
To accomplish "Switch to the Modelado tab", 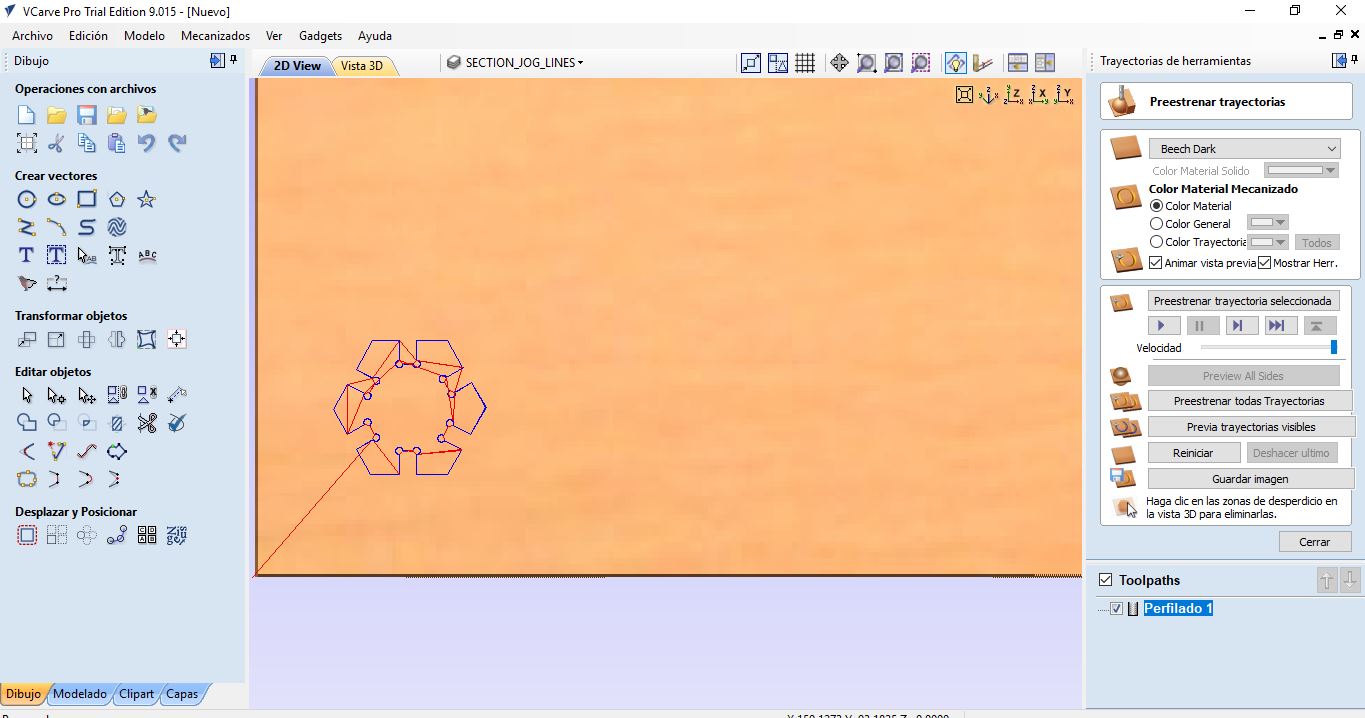I will point(79,693).
